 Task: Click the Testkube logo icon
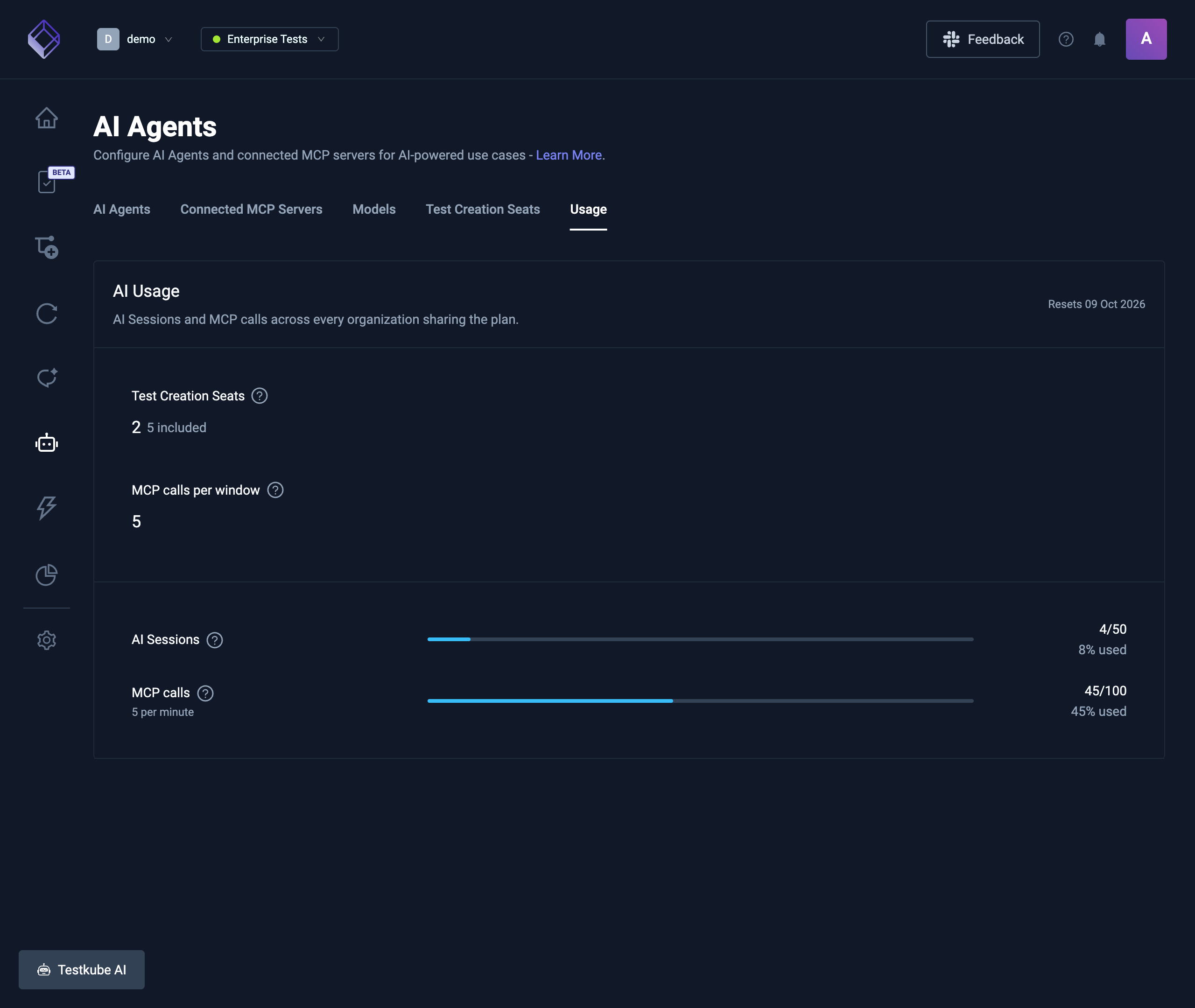pos(44,39)
